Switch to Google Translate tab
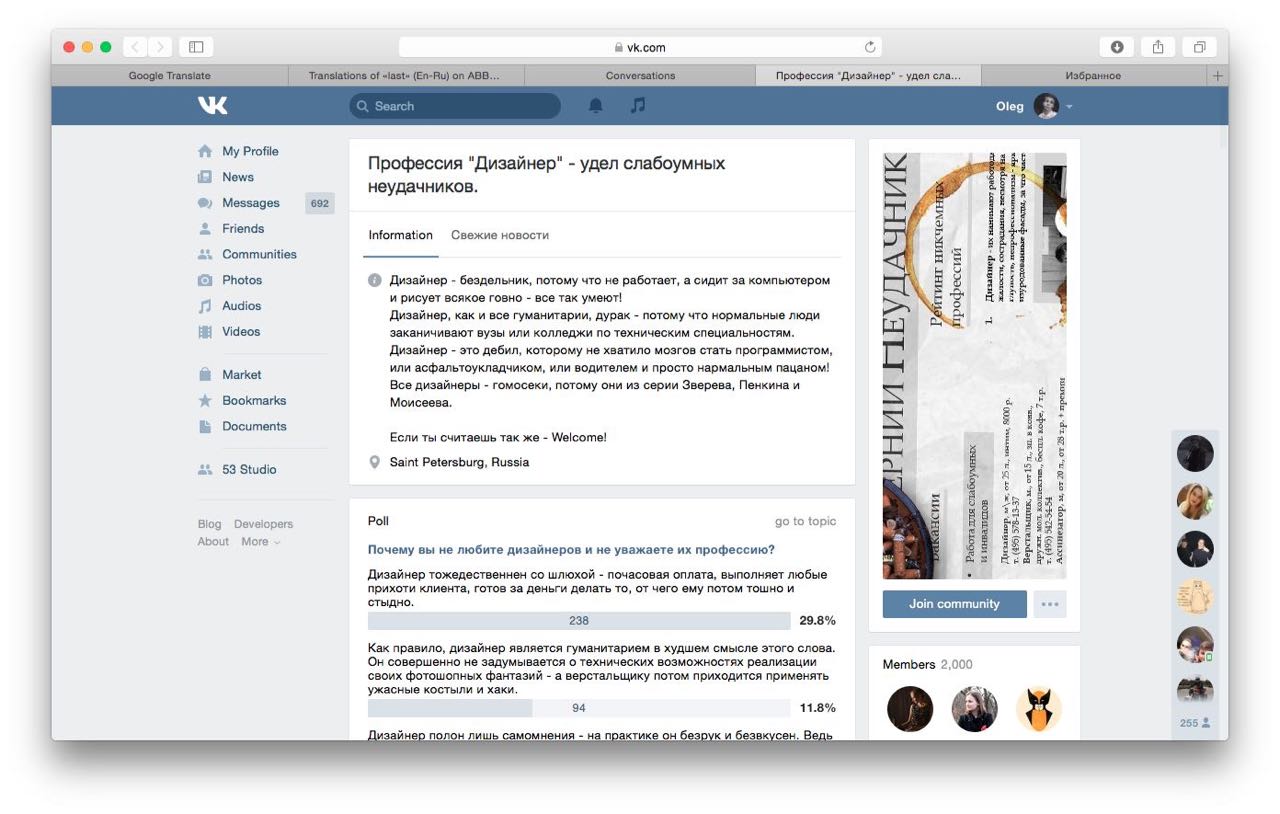 click(x=169, y=76)
